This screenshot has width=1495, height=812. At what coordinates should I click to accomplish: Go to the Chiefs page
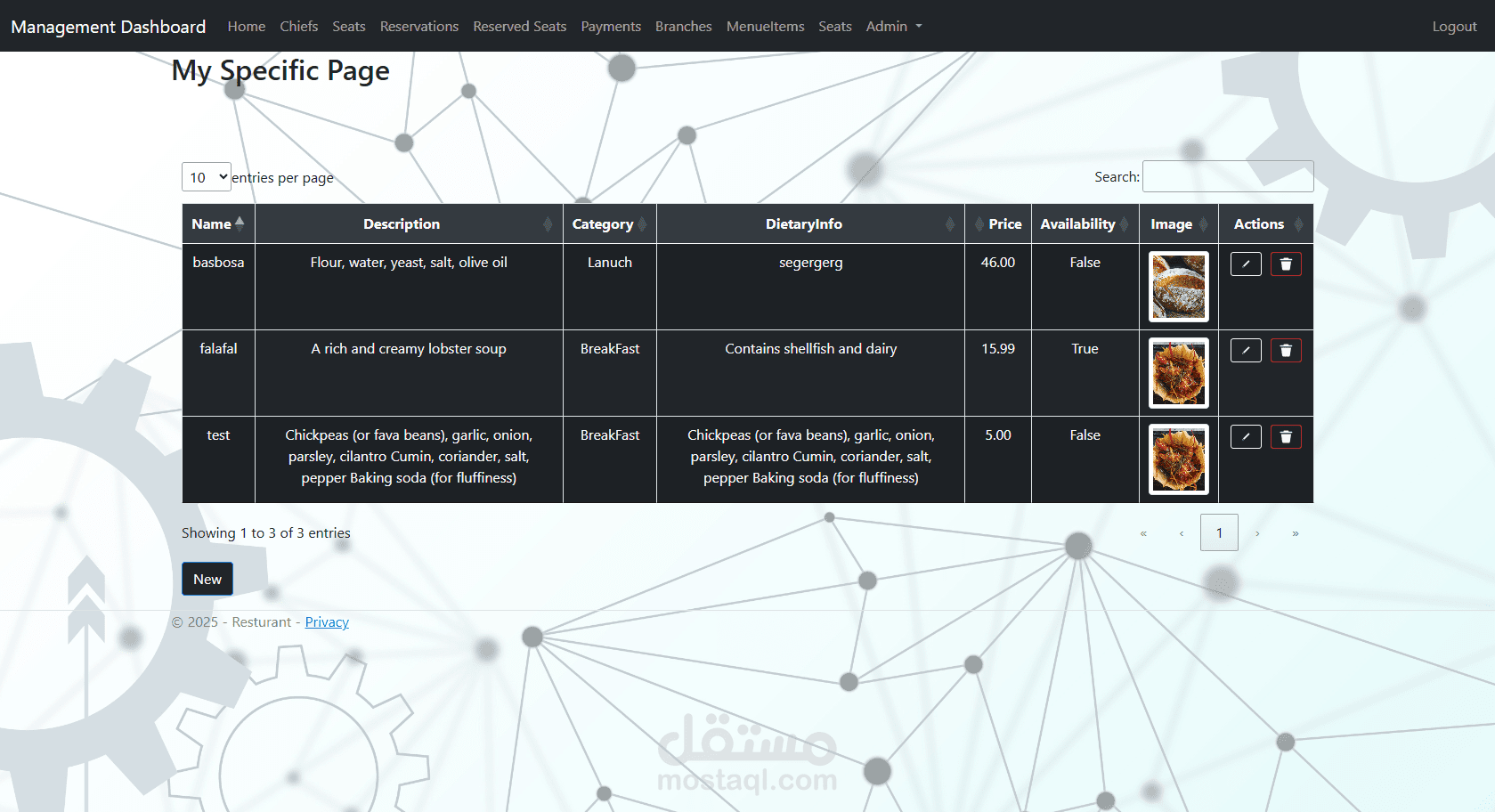(x=299, y=27)
